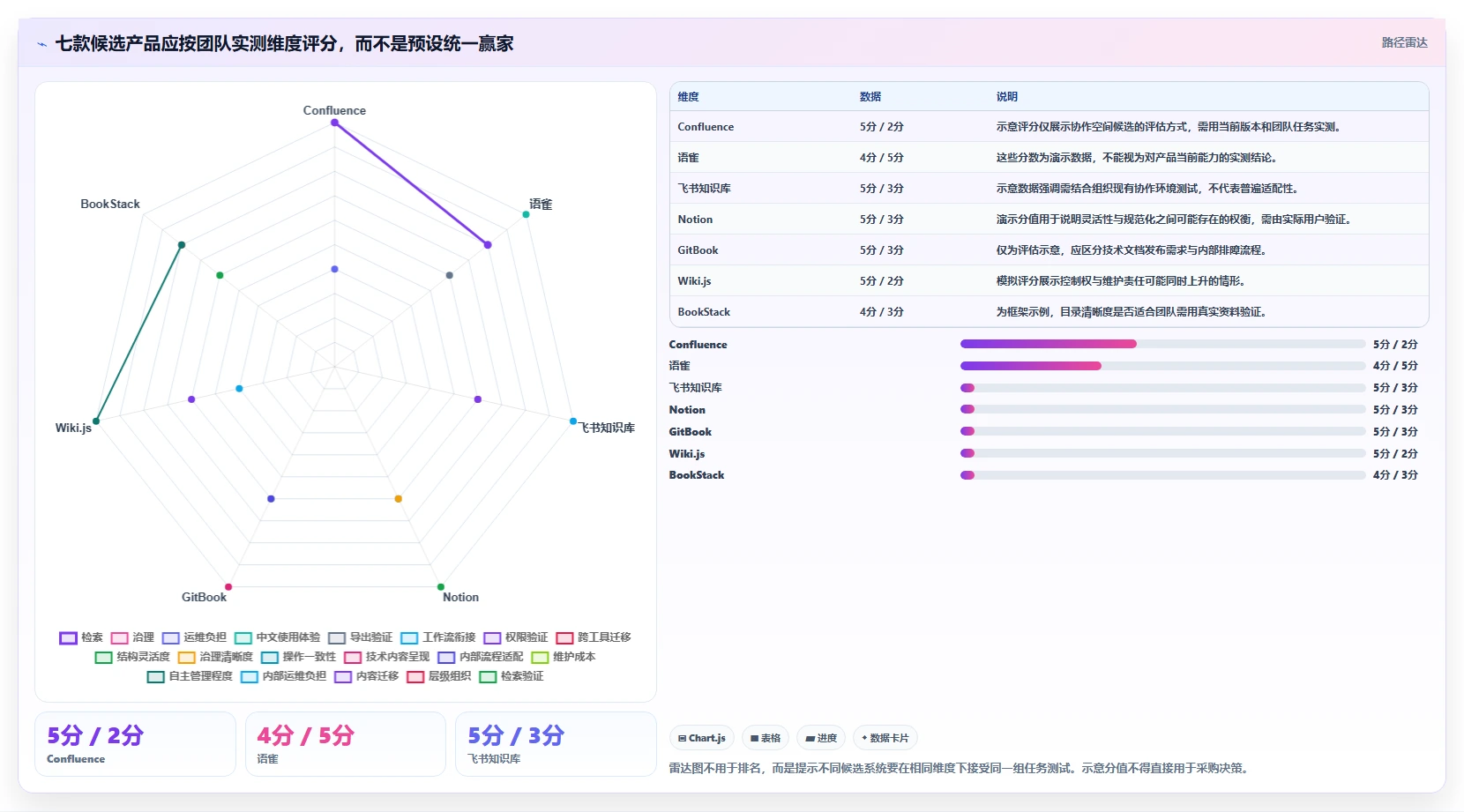
Task: Click the BookStack axis label on the radar
Action: click(110, 204)
